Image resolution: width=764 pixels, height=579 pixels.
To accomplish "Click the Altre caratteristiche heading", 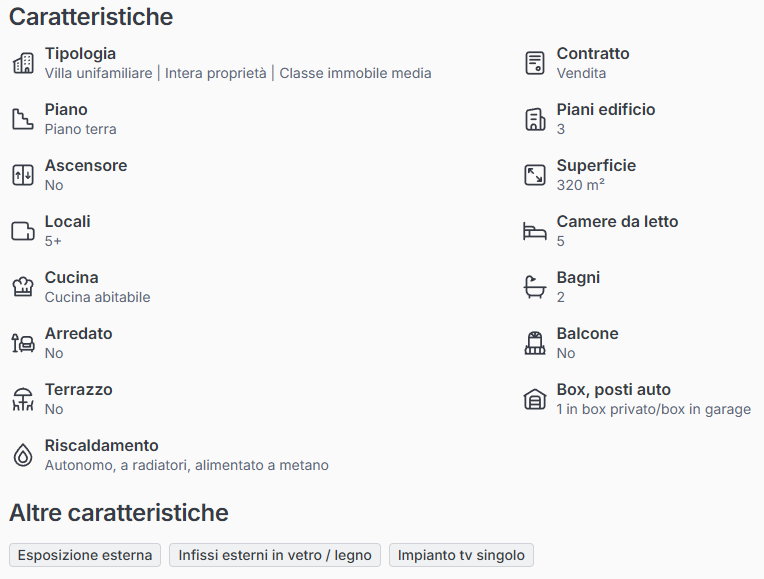I will coord(119,513).
